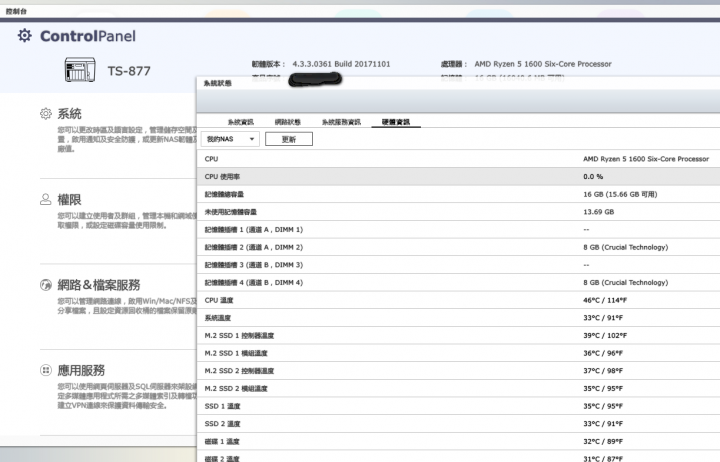
Task: Click the TS-877 NAS device icon
Action: pos(80,70)
